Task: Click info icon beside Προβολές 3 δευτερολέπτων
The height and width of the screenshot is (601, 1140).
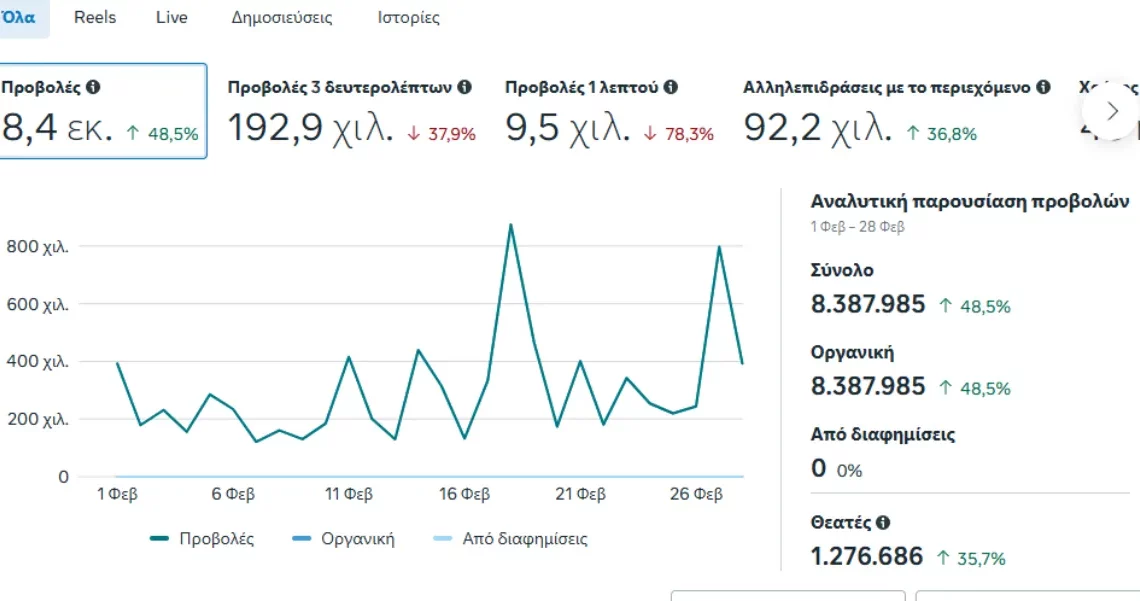Action: click(x=464, y=88)
